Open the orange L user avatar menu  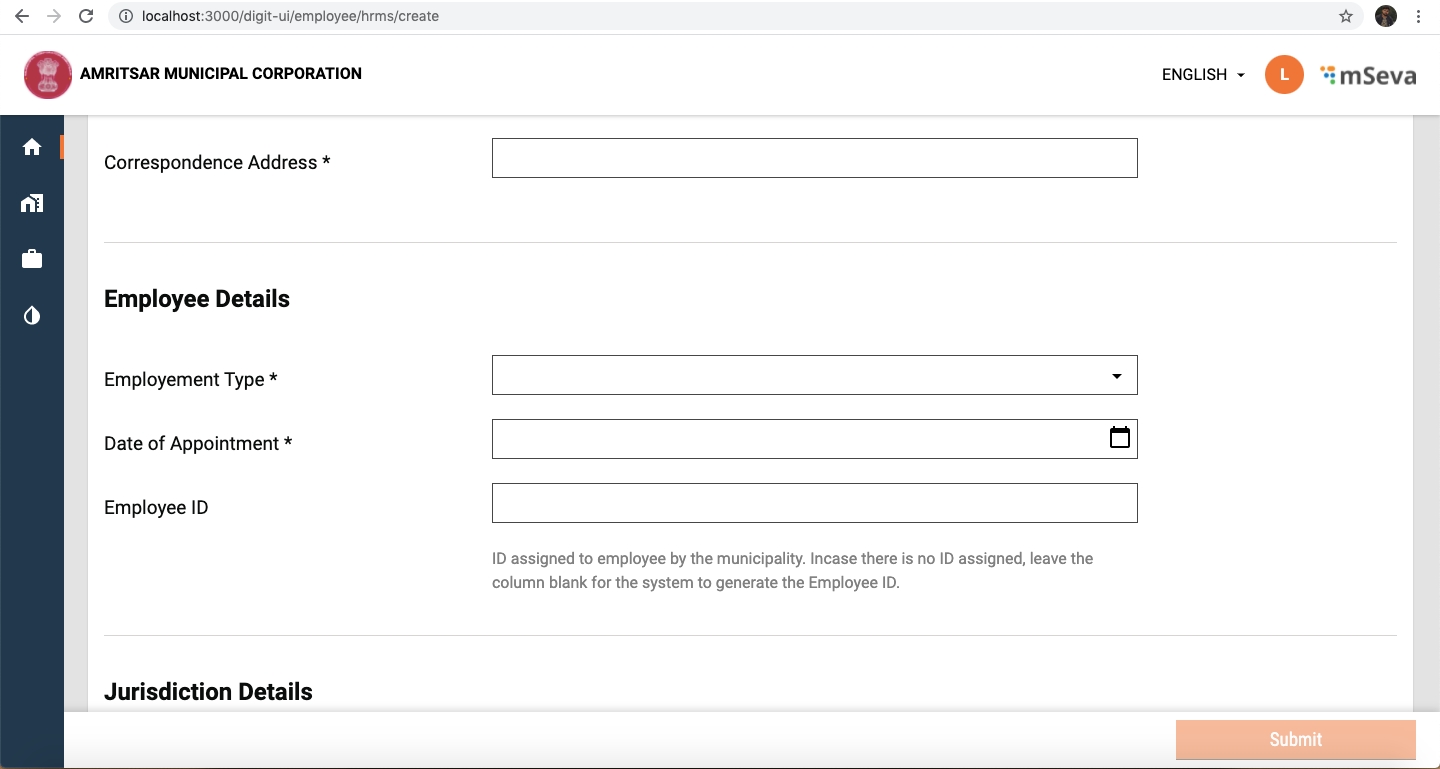click(1284, 75)
